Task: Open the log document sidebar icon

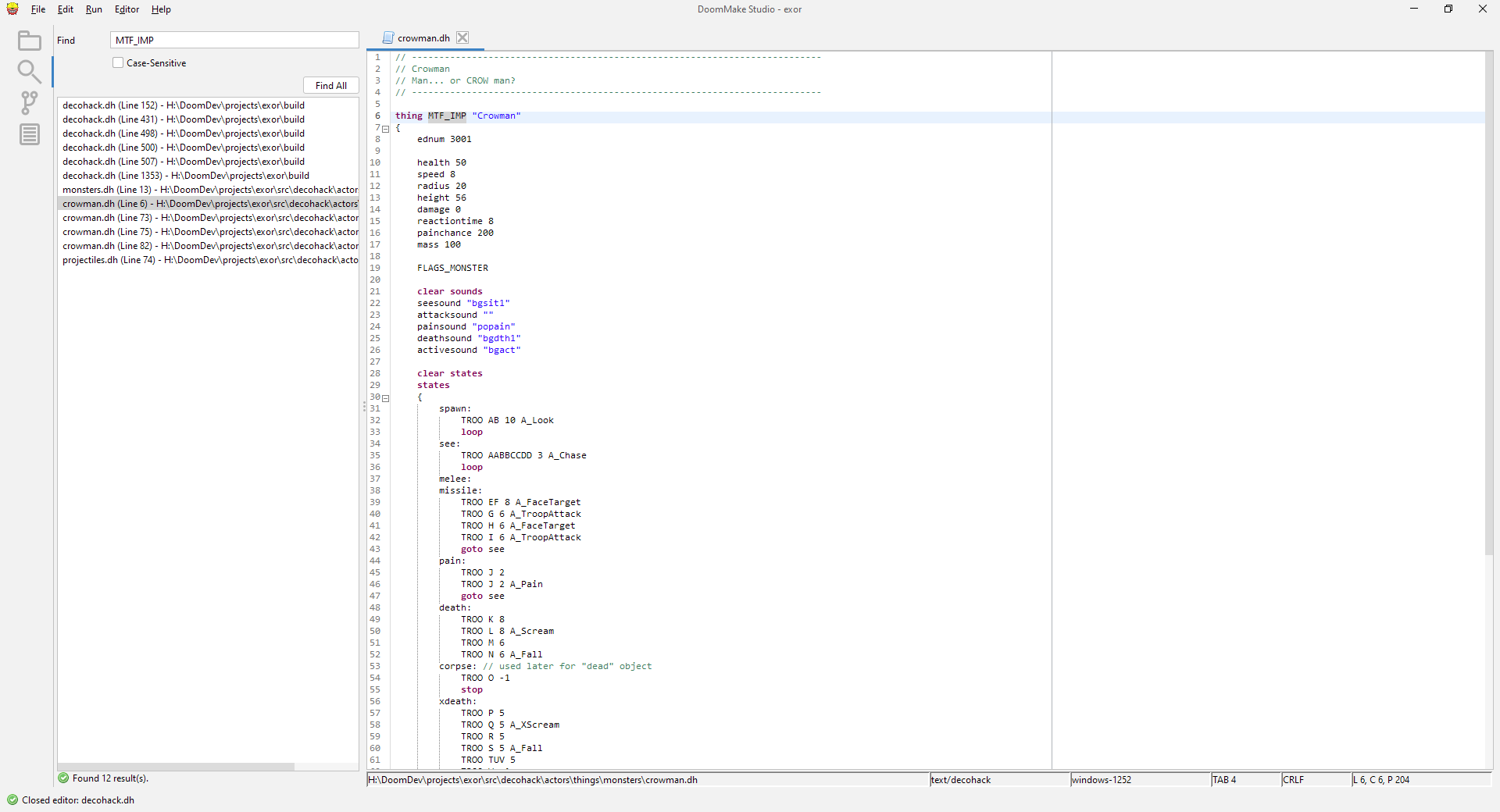Action: (29, 134)
